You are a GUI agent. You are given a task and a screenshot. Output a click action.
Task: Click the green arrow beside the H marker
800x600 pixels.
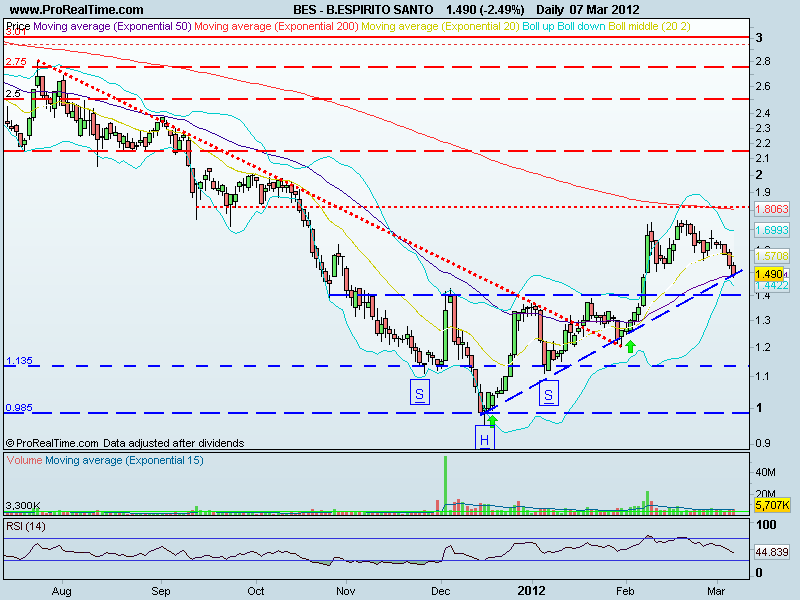(492, 421)
